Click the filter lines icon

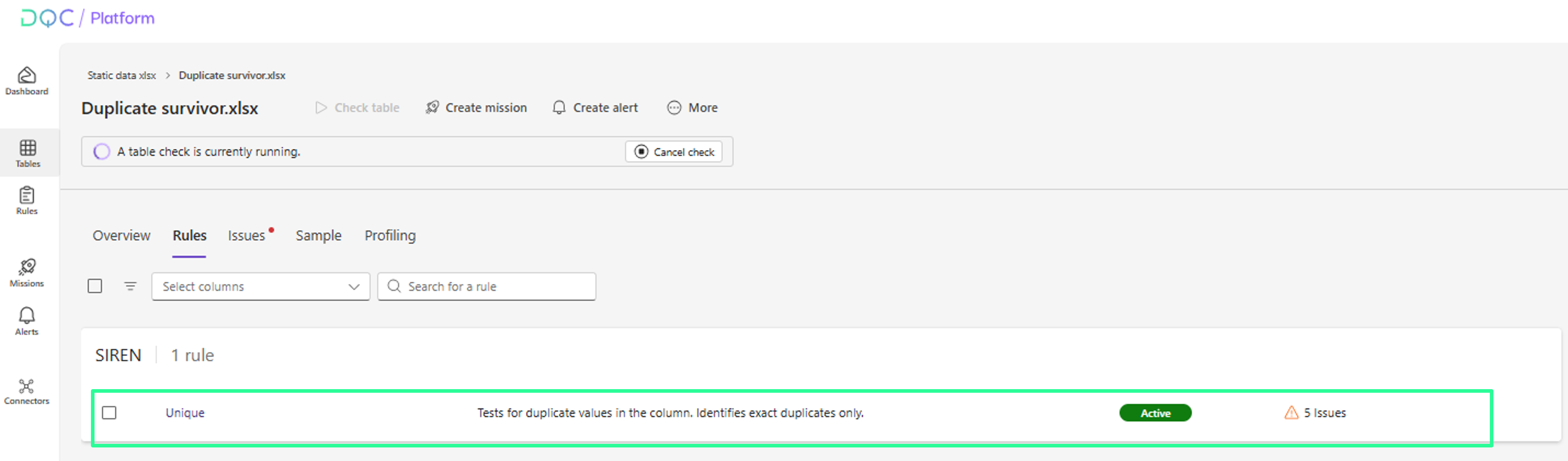[130, 286]
